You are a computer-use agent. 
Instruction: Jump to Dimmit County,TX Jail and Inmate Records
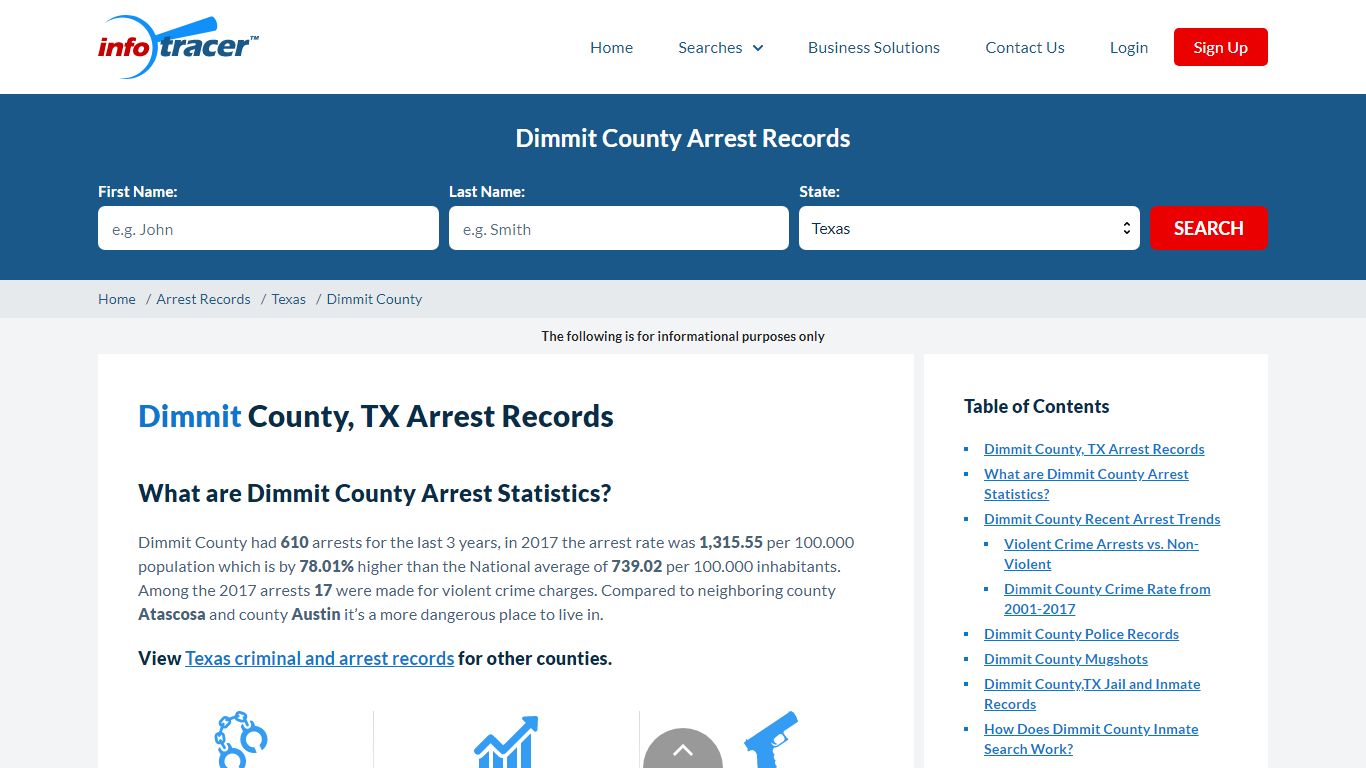(x=1092, y=694)
